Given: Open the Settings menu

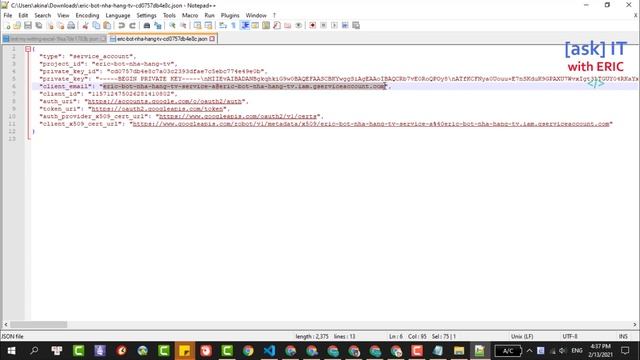Looking at the screenshot, I should 147,16.
